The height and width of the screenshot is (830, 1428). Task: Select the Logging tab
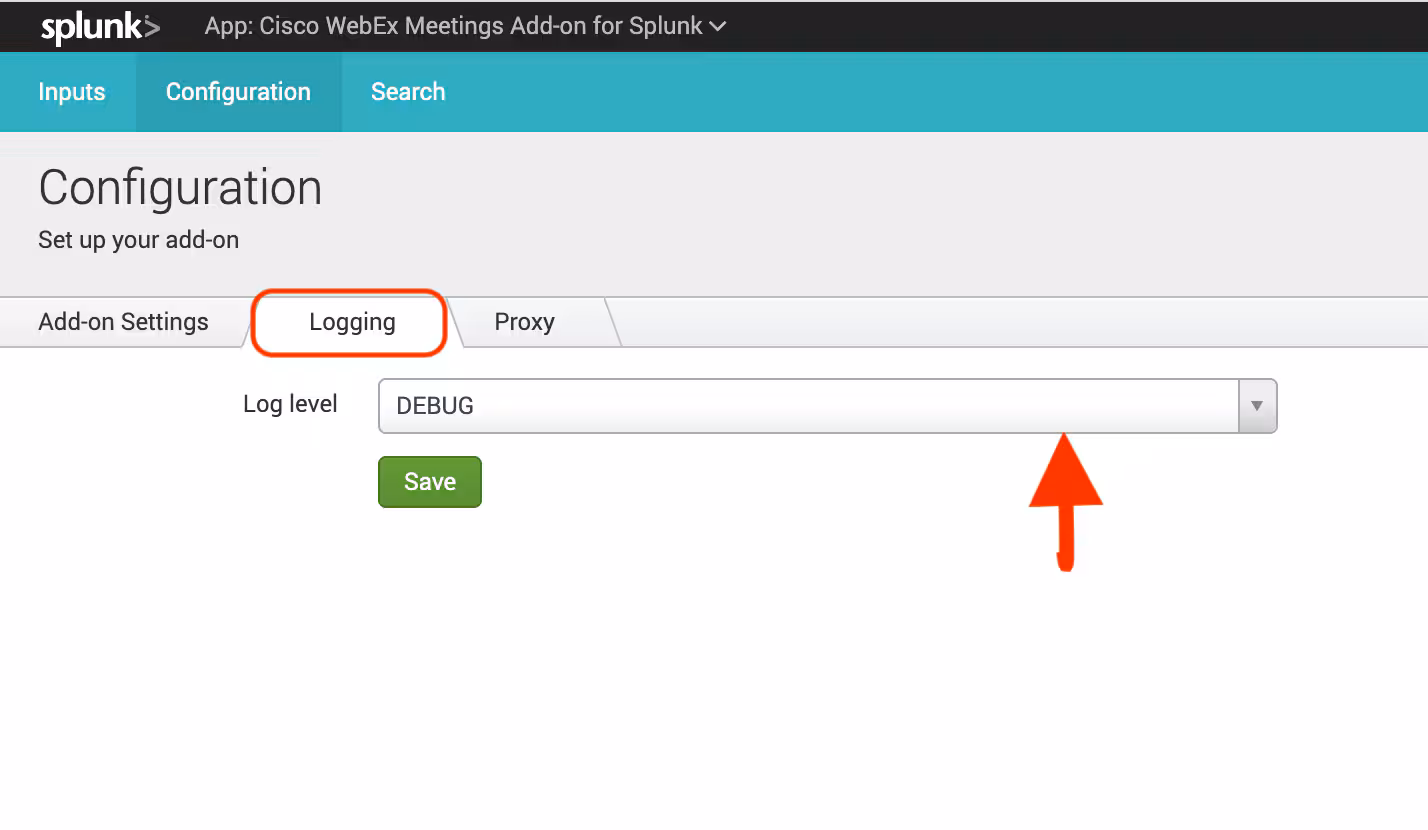click(x=352, y=322)
